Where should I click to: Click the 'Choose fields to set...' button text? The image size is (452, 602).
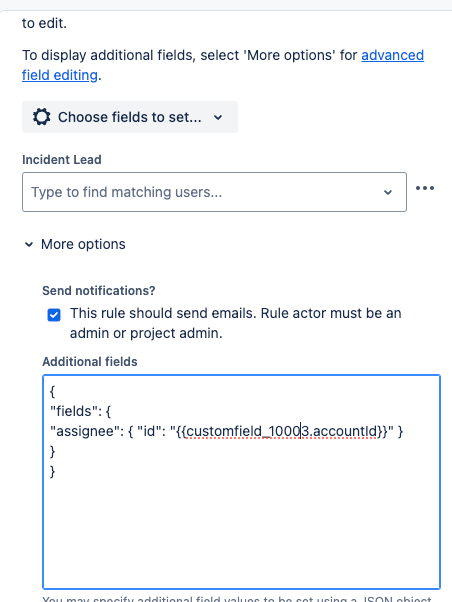[x=129, y=117]
